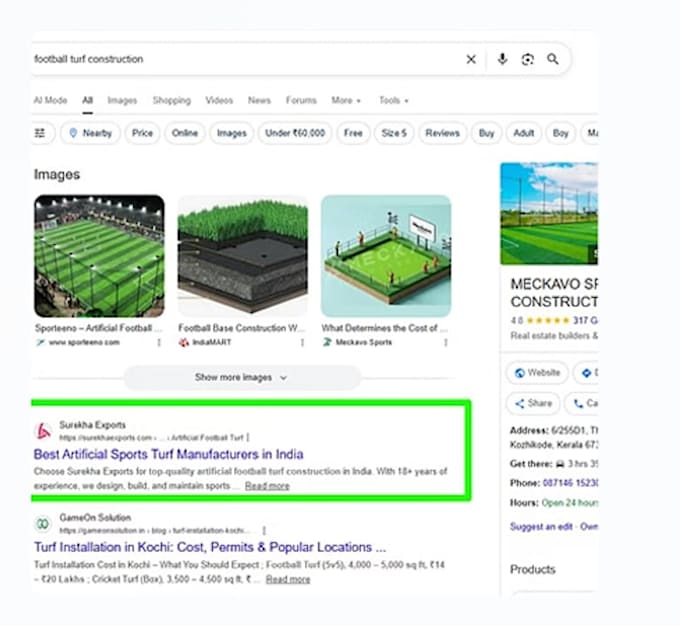Click the magnifying glass search icon
680x626 pixels.
[x=552, y=59]
